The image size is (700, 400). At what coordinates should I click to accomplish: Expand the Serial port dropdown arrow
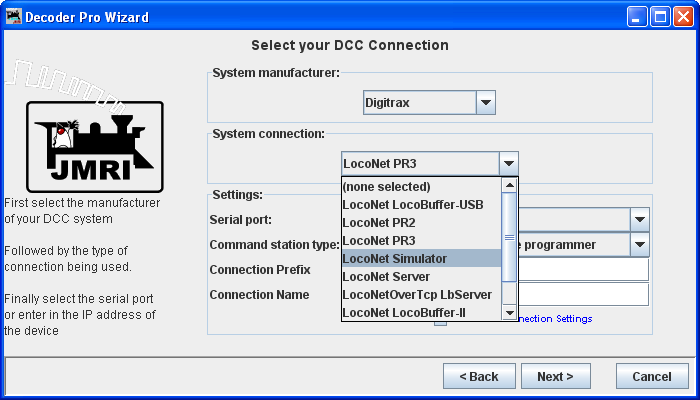(x=639, y=219)
